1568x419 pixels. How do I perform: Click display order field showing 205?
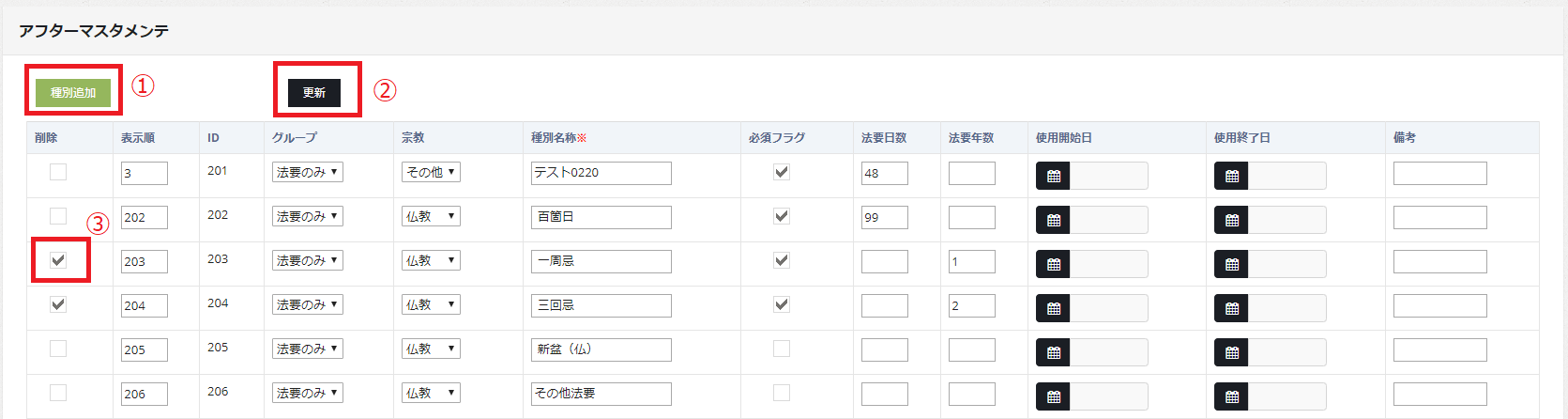click(x=144, y=349)
